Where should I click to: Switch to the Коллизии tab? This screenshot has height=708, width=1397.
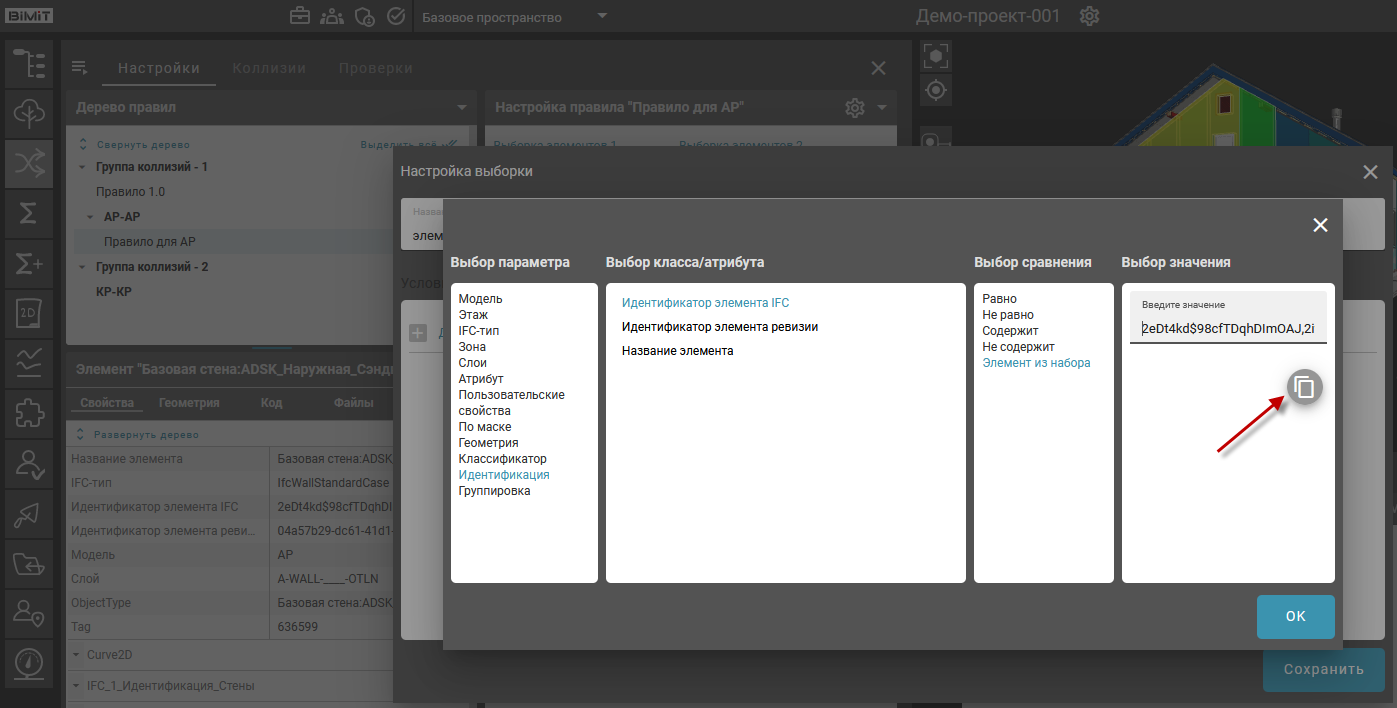(269, 68)
